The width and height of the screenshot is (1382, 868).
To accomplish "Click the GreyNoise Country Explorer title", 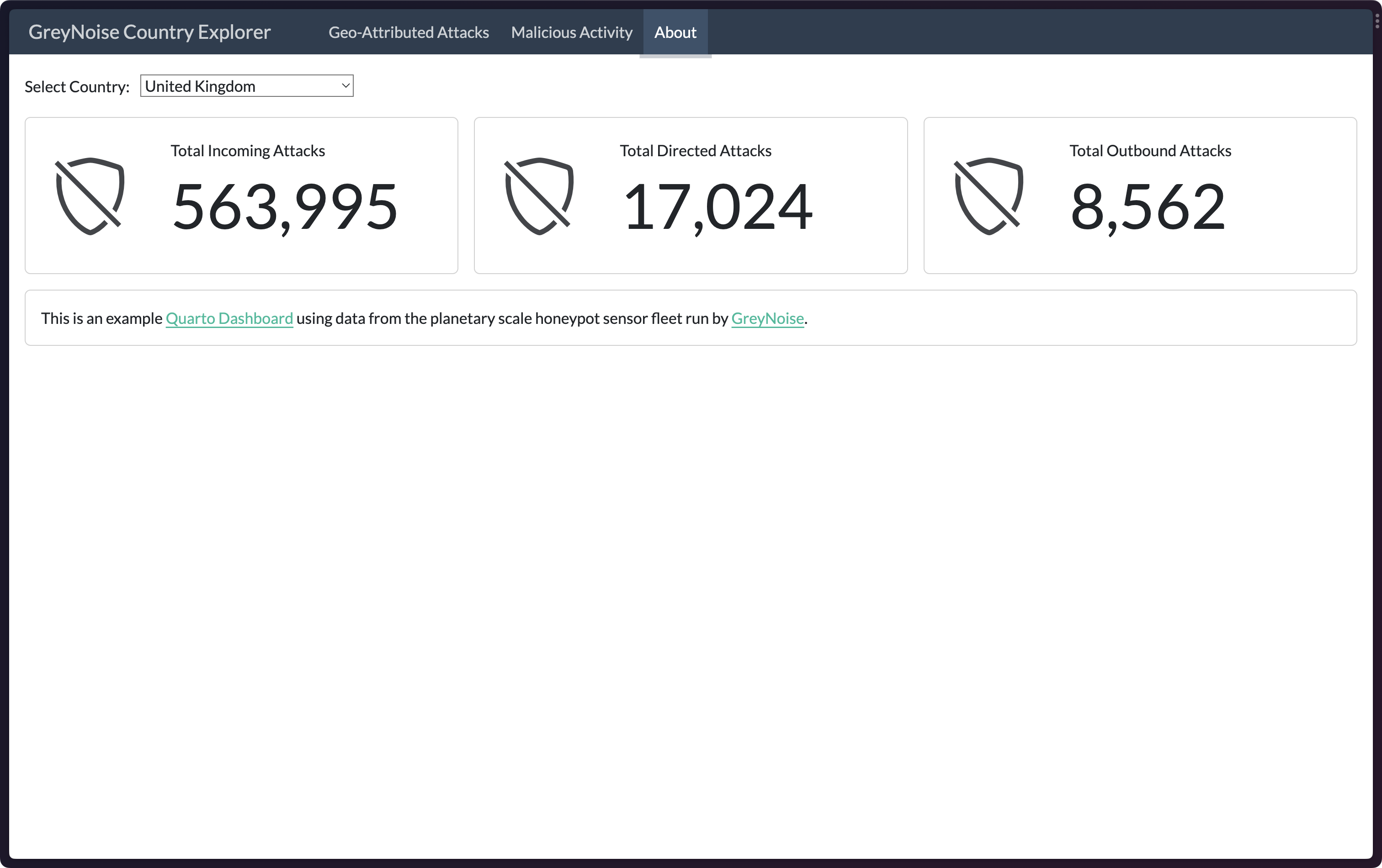I will point(149,32).
